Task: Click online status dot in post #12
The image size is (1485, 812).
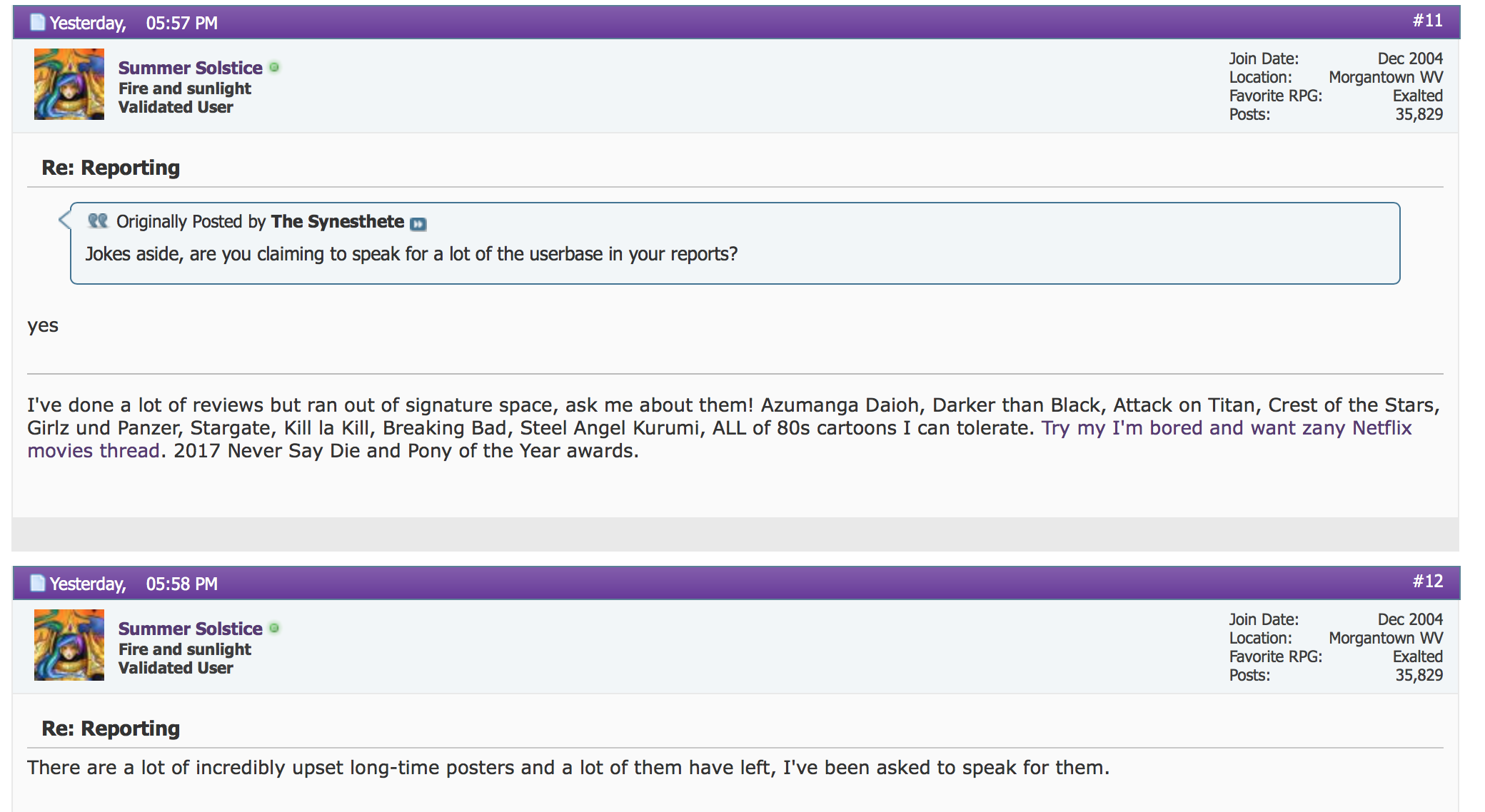Action: [x=274, y=629]
